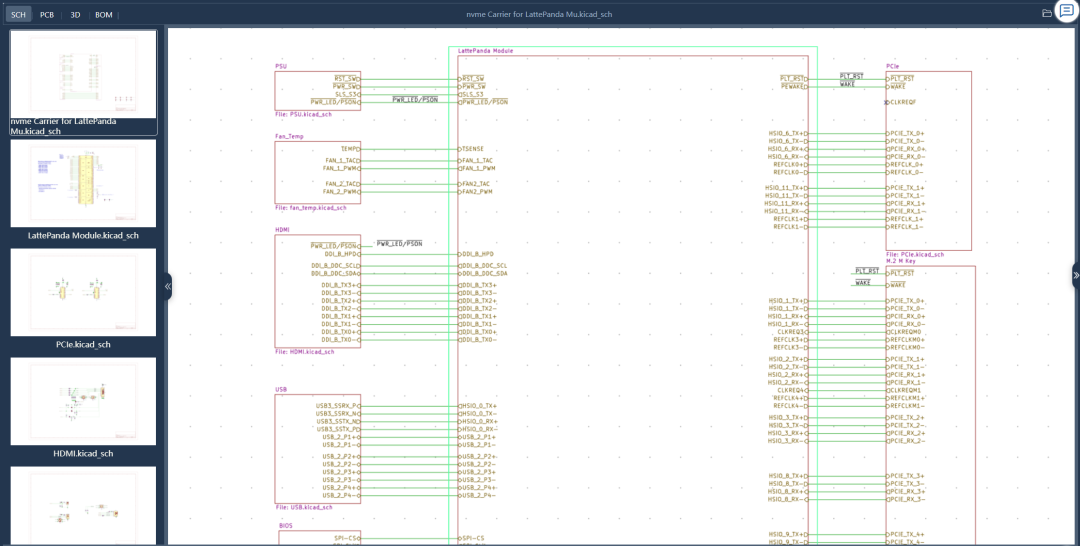Click the PEWAKE pin label
Screen dimensions: 1080x546
pos(794,86)
